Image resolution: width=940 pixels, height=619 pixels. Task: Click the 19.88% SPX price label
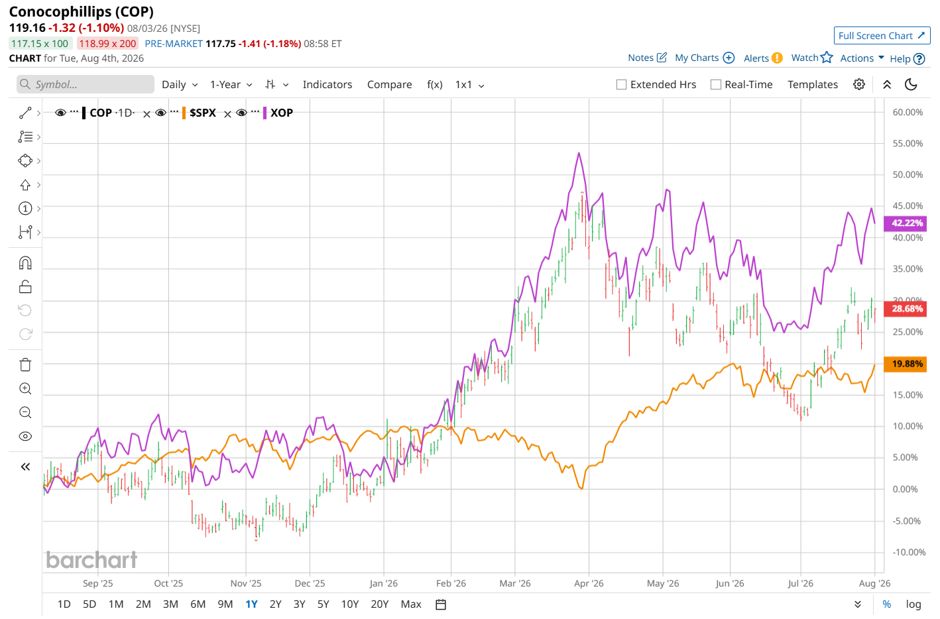pos(905,364)
